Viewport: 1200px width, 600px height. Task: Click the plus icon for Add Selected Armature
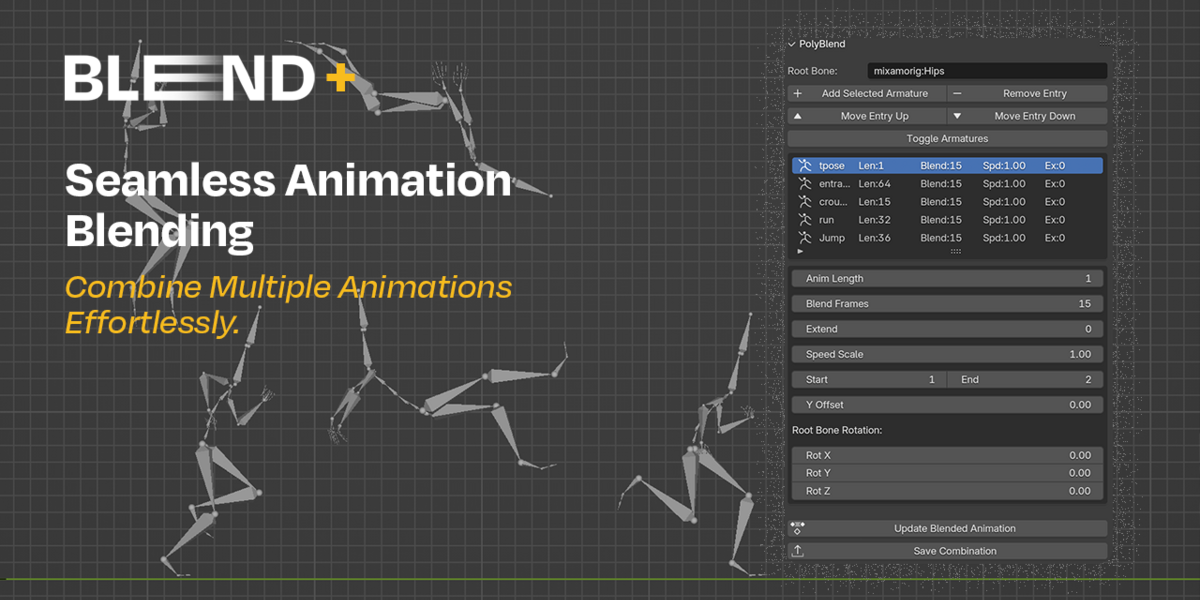798,94
